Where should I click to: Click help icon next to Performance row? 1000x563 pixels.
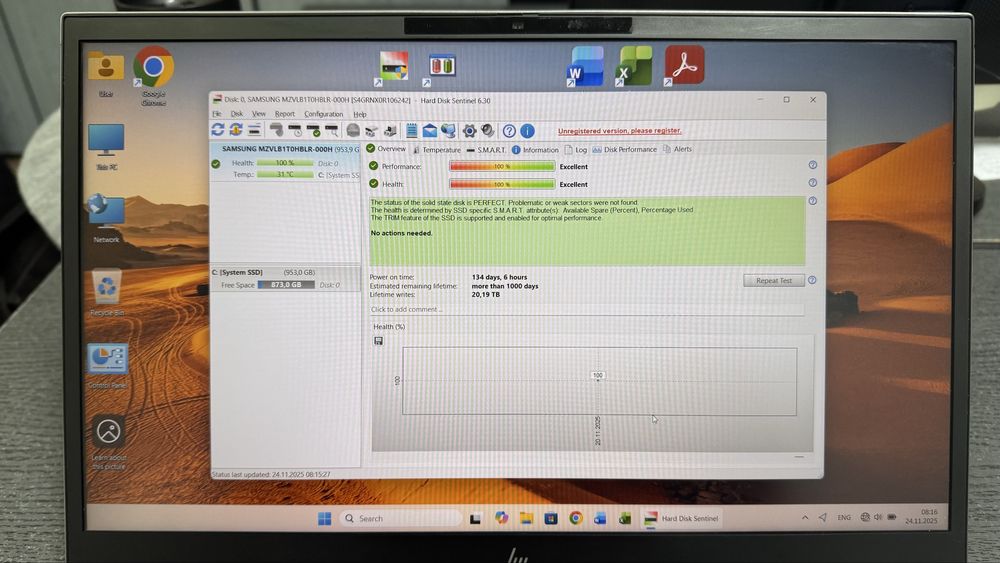pyautogui.click(x=812, y=165)
